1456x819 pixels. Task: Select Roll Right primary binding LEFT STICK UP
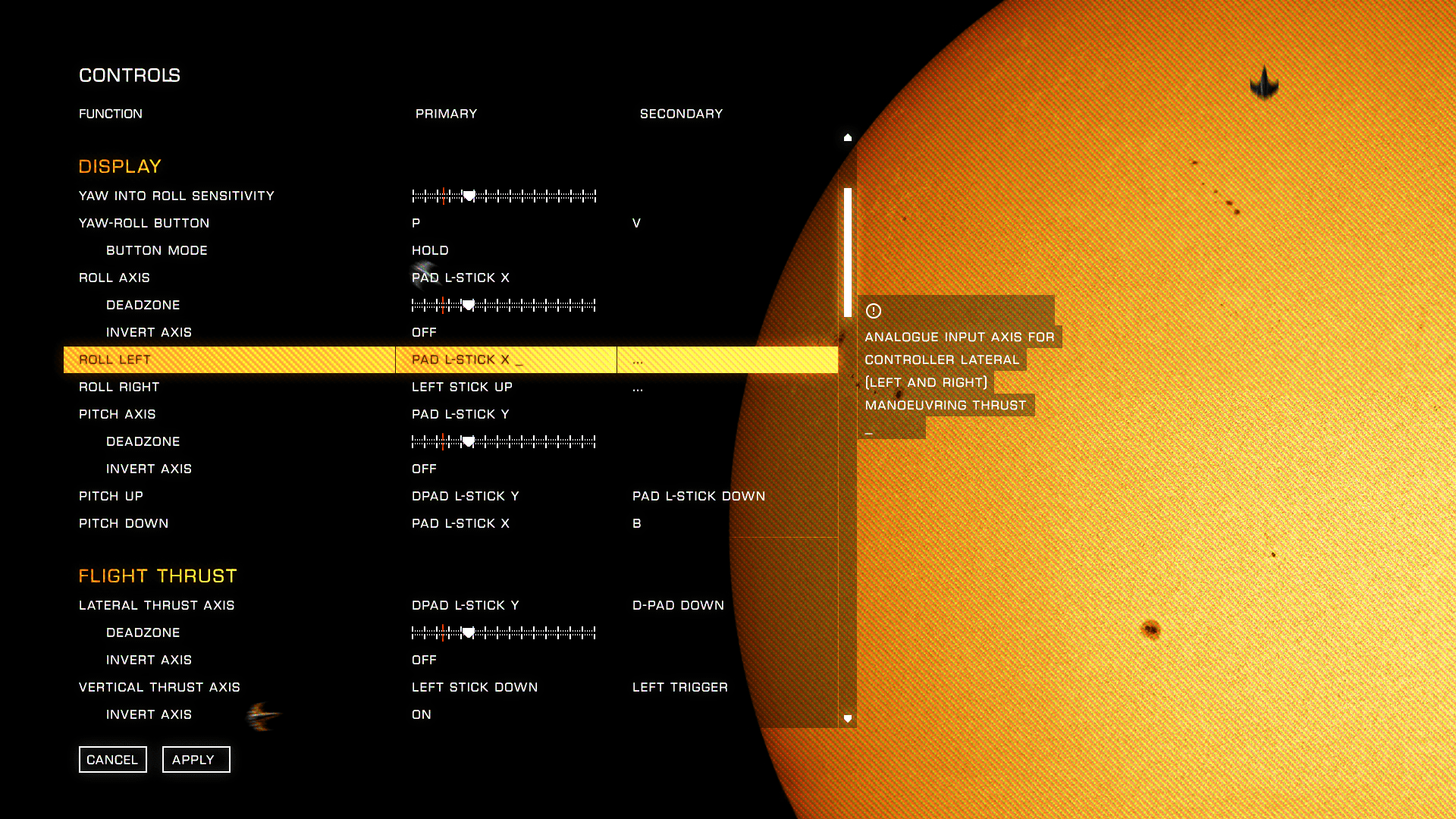[x=462, y=387]
